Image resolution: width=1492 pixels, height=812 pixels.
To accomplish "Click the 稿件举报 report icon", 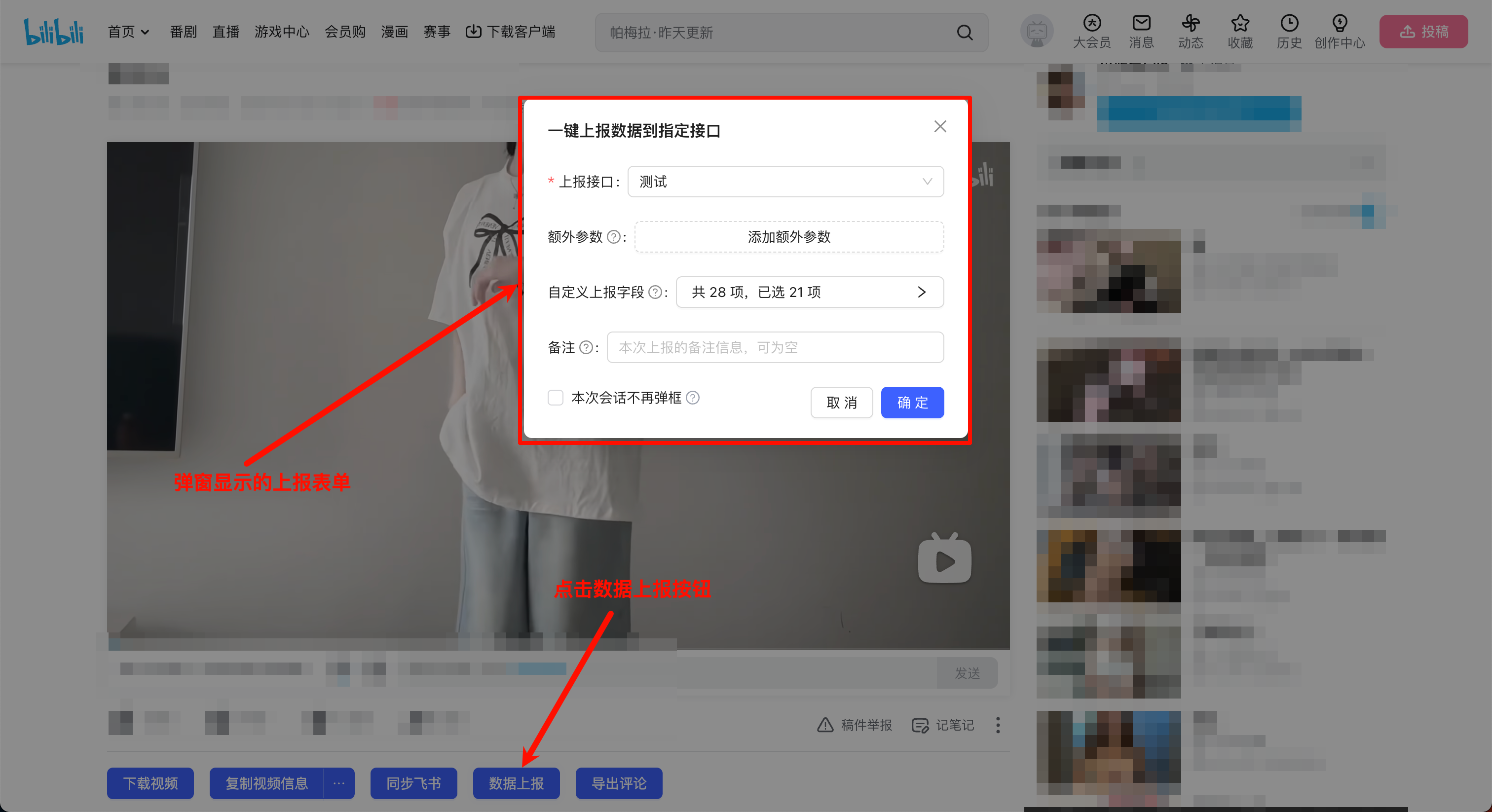I will (825, 725).
